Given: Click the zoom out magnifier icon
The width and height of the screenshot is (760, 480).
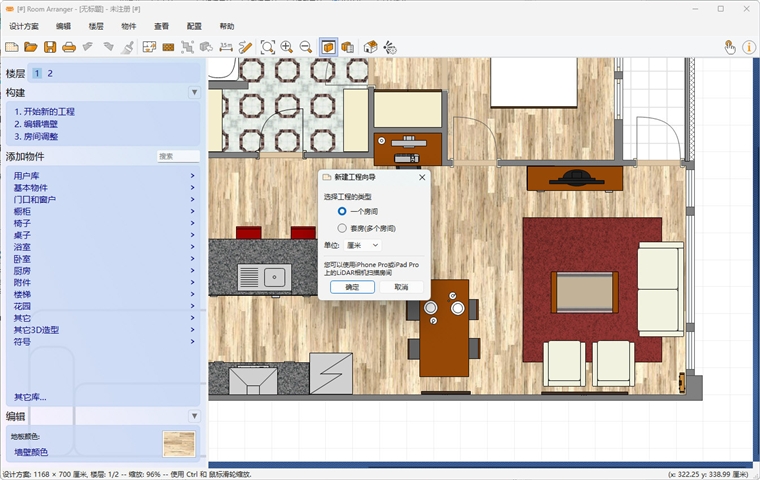Looking at the screenshot, I should (x=306, y=47).
